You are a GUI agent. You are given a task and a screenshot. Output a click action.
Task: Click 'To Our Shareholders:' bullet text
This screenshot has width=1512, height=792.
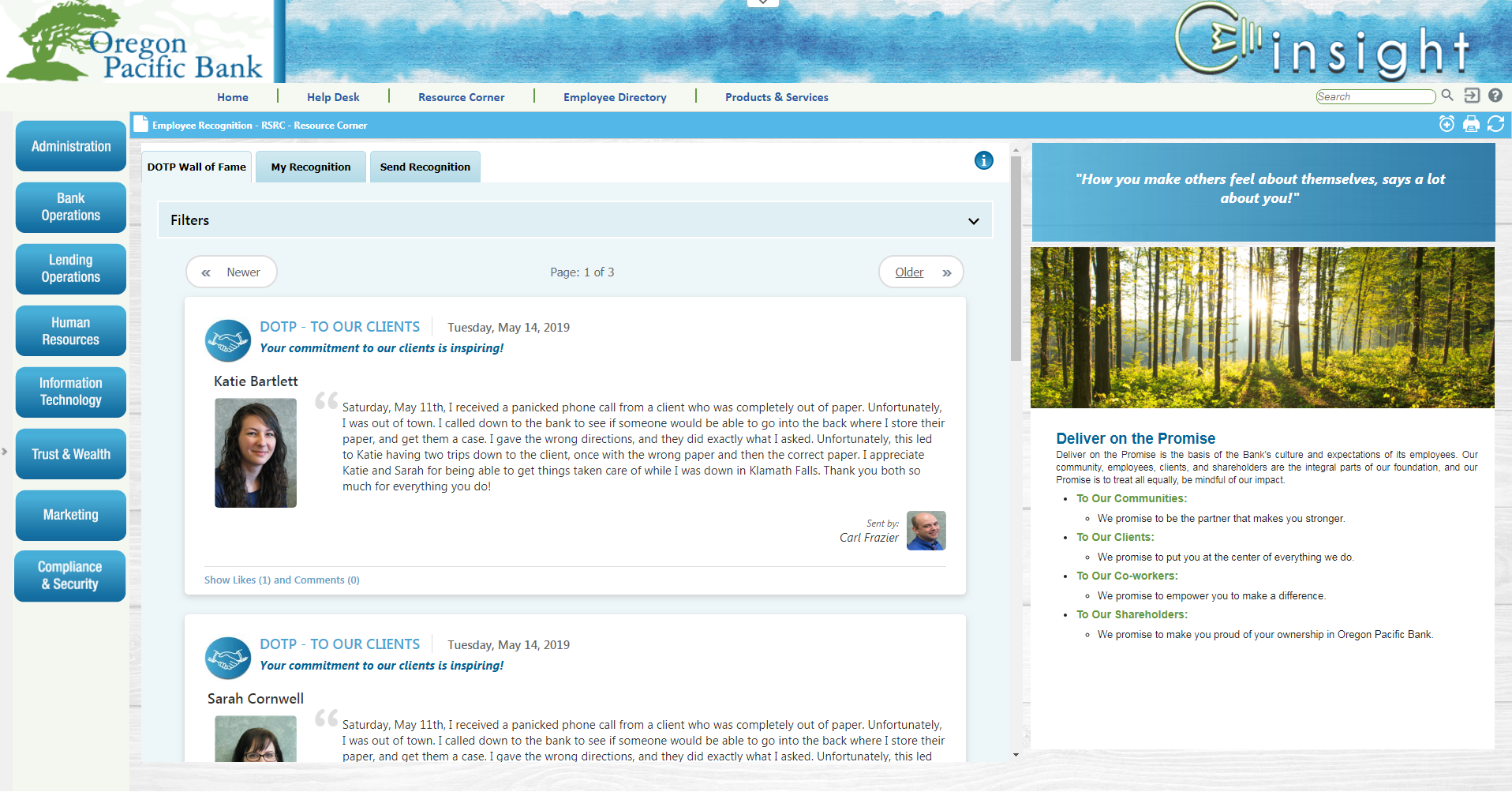[x=1132, y=614]
